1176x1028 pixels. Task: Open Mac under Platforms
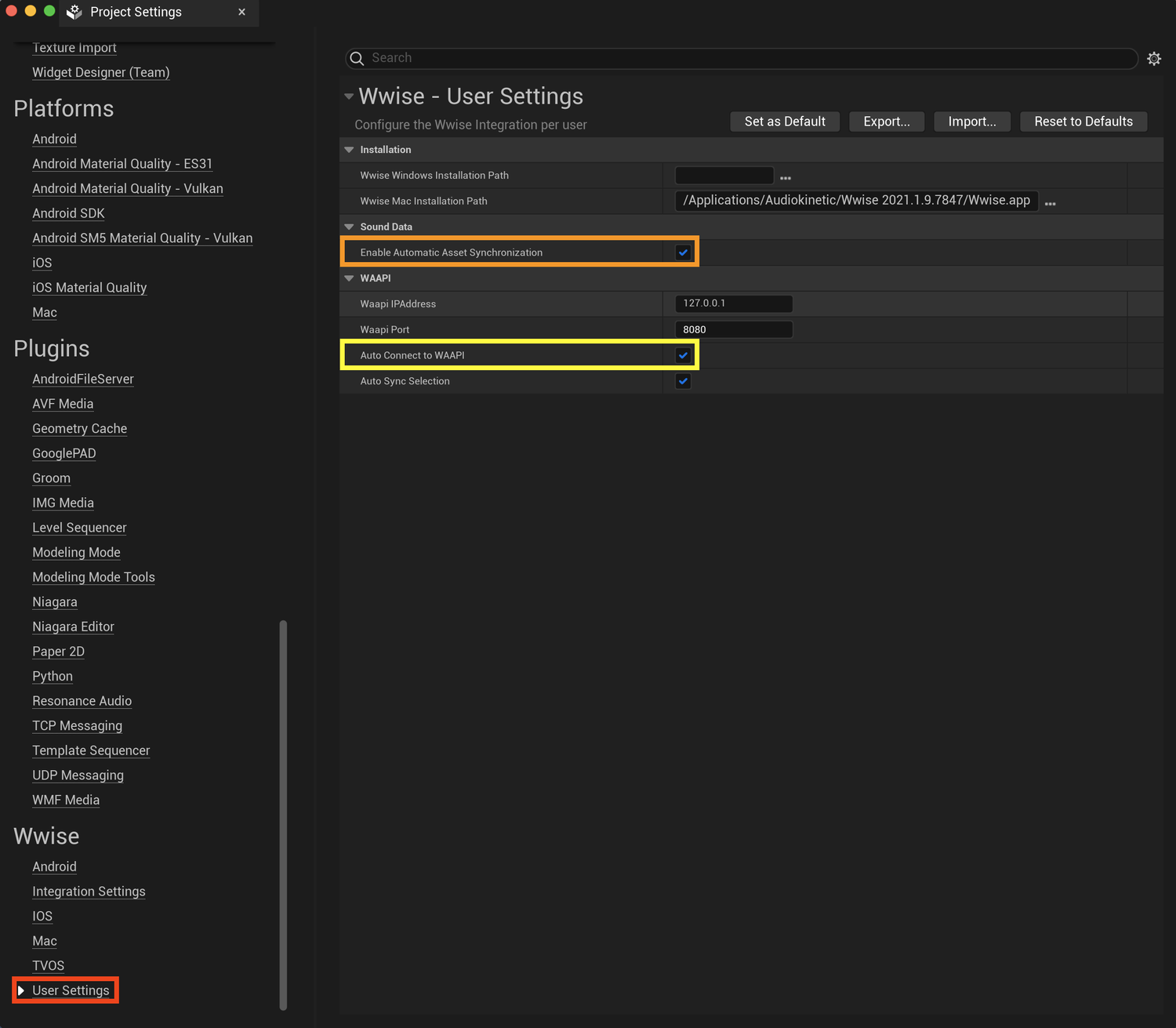point(45,312)
